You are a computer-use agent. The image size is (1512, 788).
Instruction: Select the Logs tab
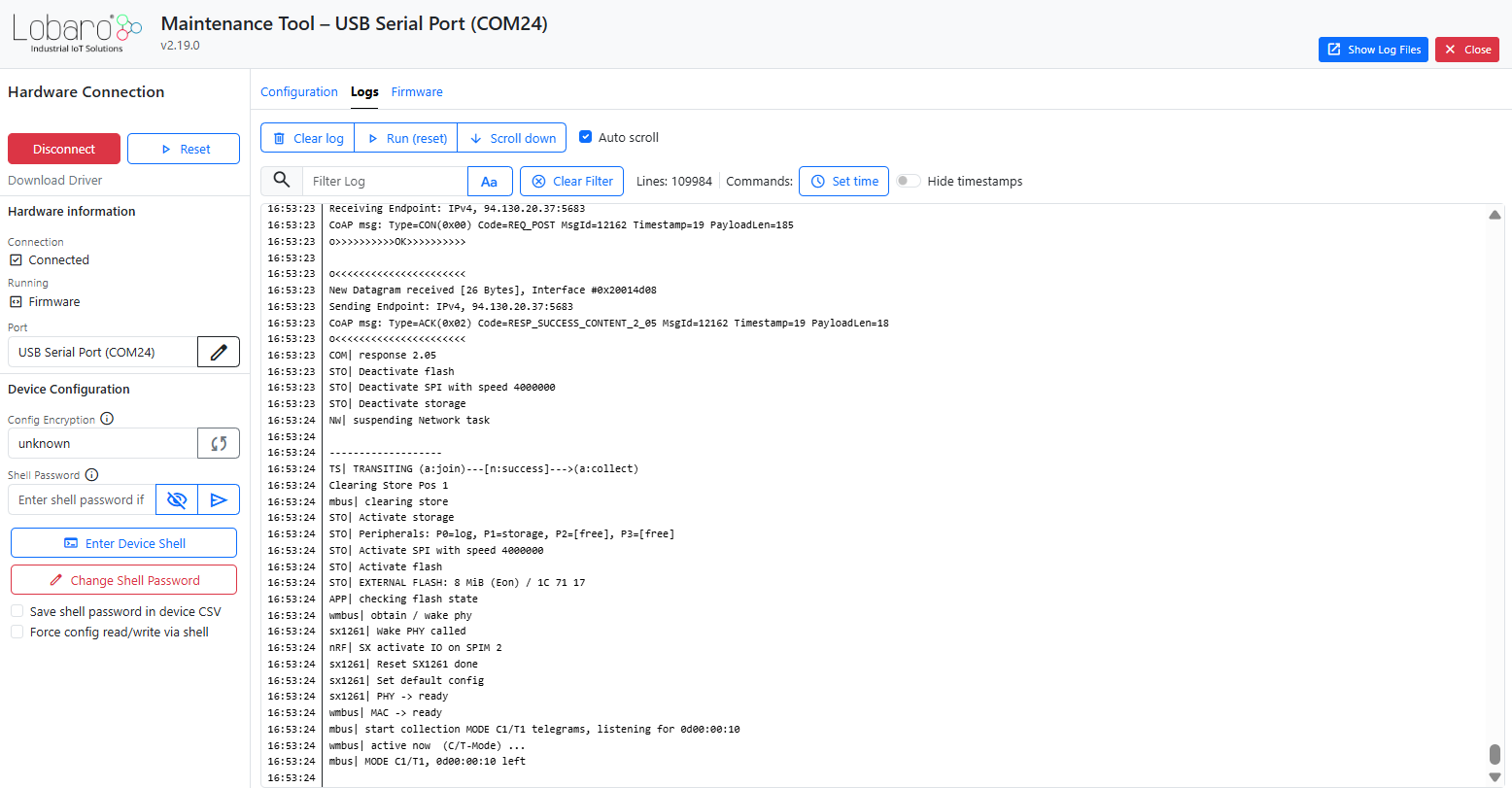tap(364, 92)
